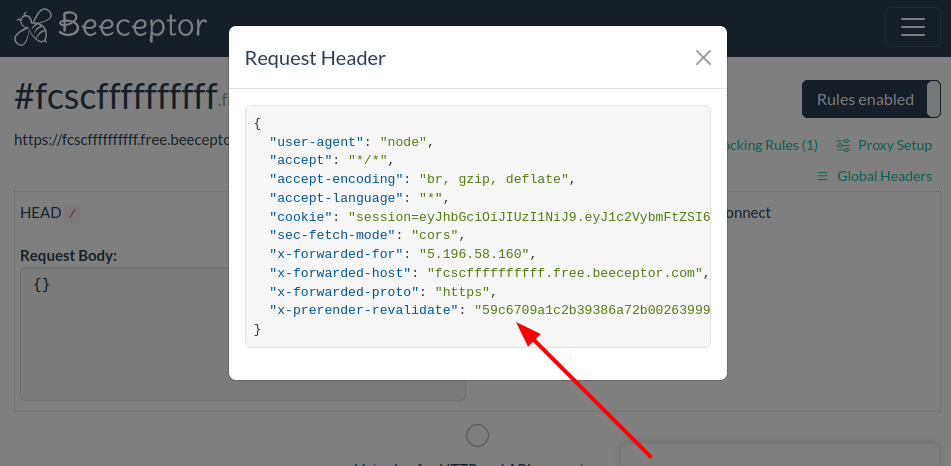
Task: Click the "x-forwarded-host" header key
Action: click(x=340, y=273)
